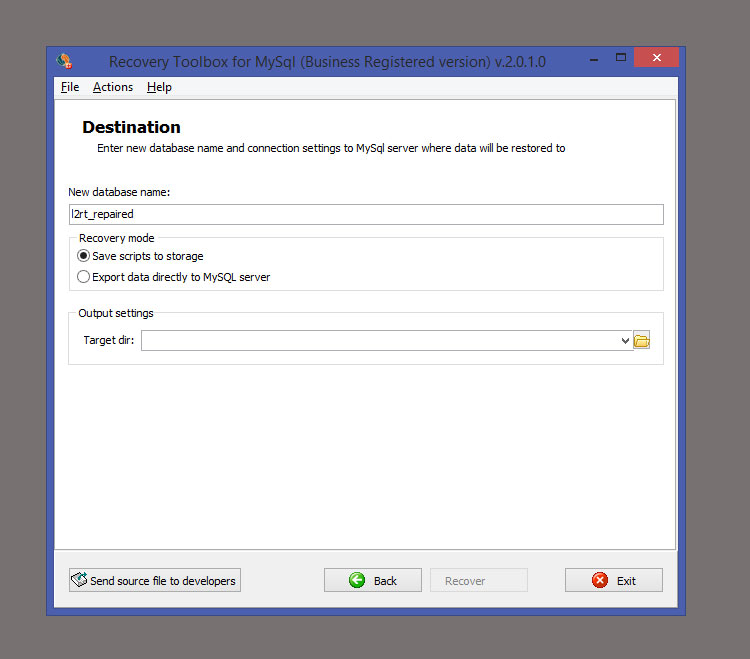Click the Recovery Toolbox app icon in title bar
Viewport: 750px width, 659px height.
coord(64,61)
